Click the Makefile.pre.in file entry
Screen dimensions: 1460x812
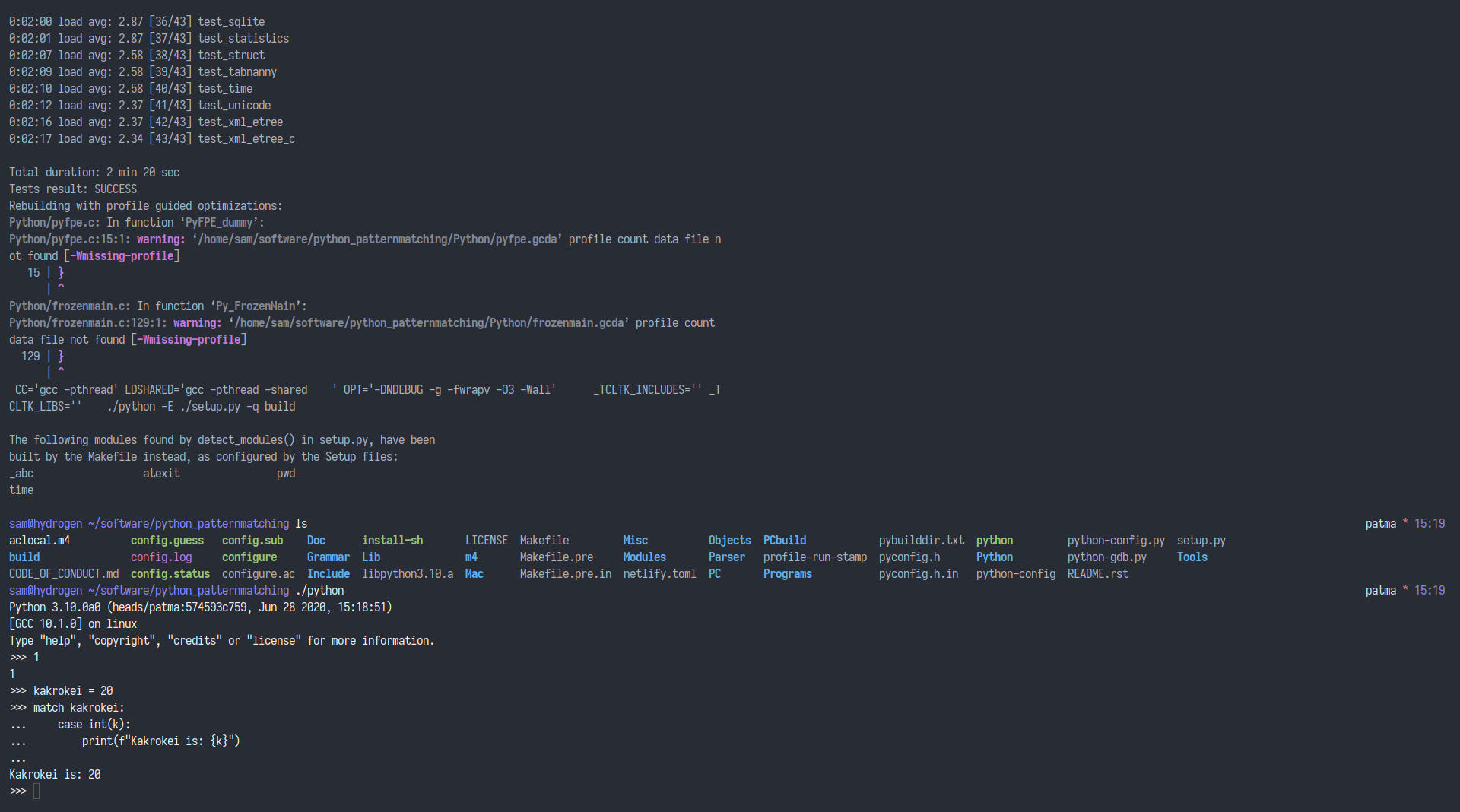[565, 574]
